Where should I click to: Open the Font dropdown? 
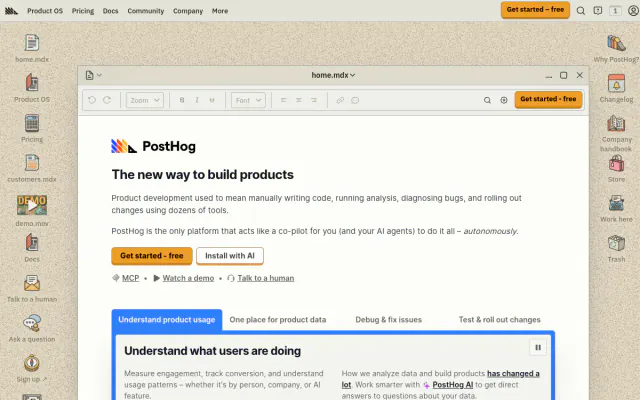(248, 100)
